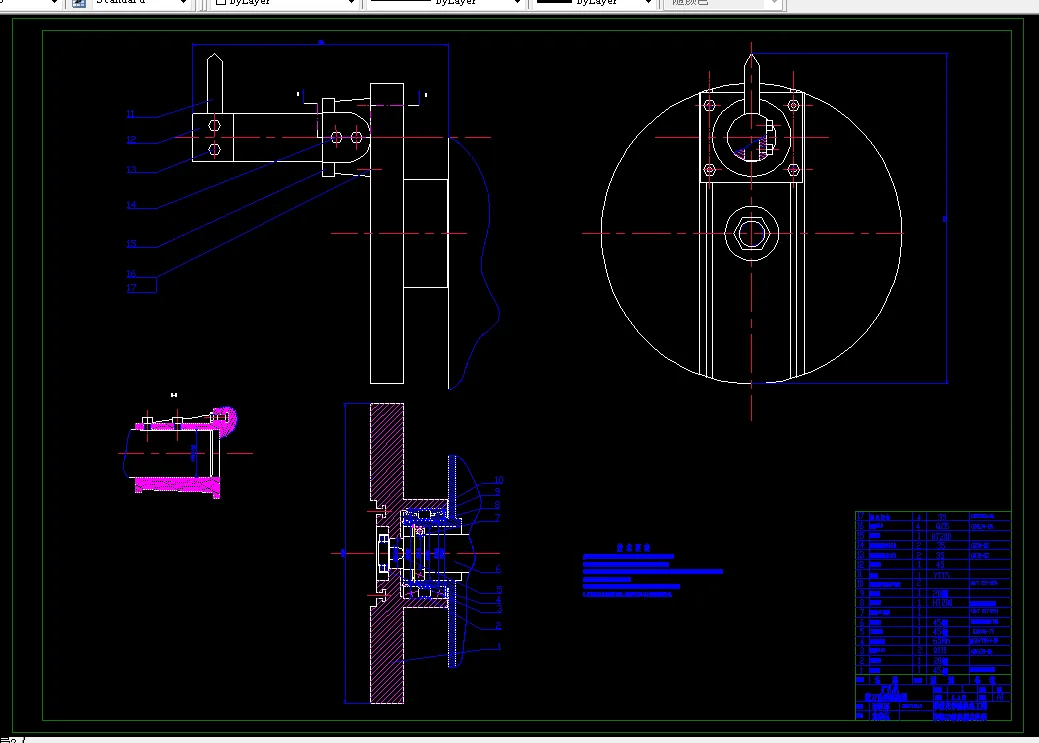The image size is (1039, 743).
Task: Select callout number 6 near section view
Action: coord(498,569)
